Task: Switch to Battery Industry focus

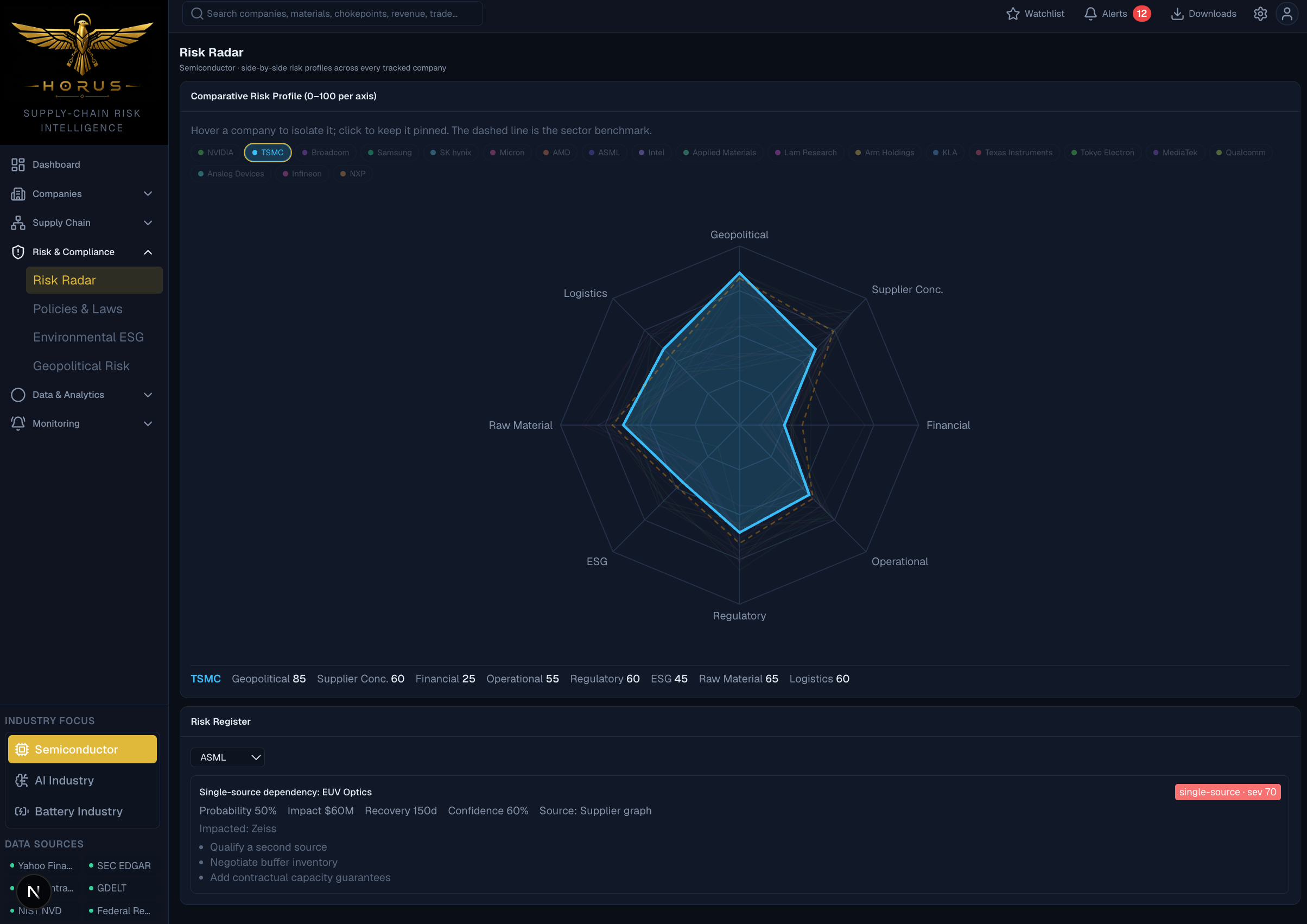Action: (83, 811)
